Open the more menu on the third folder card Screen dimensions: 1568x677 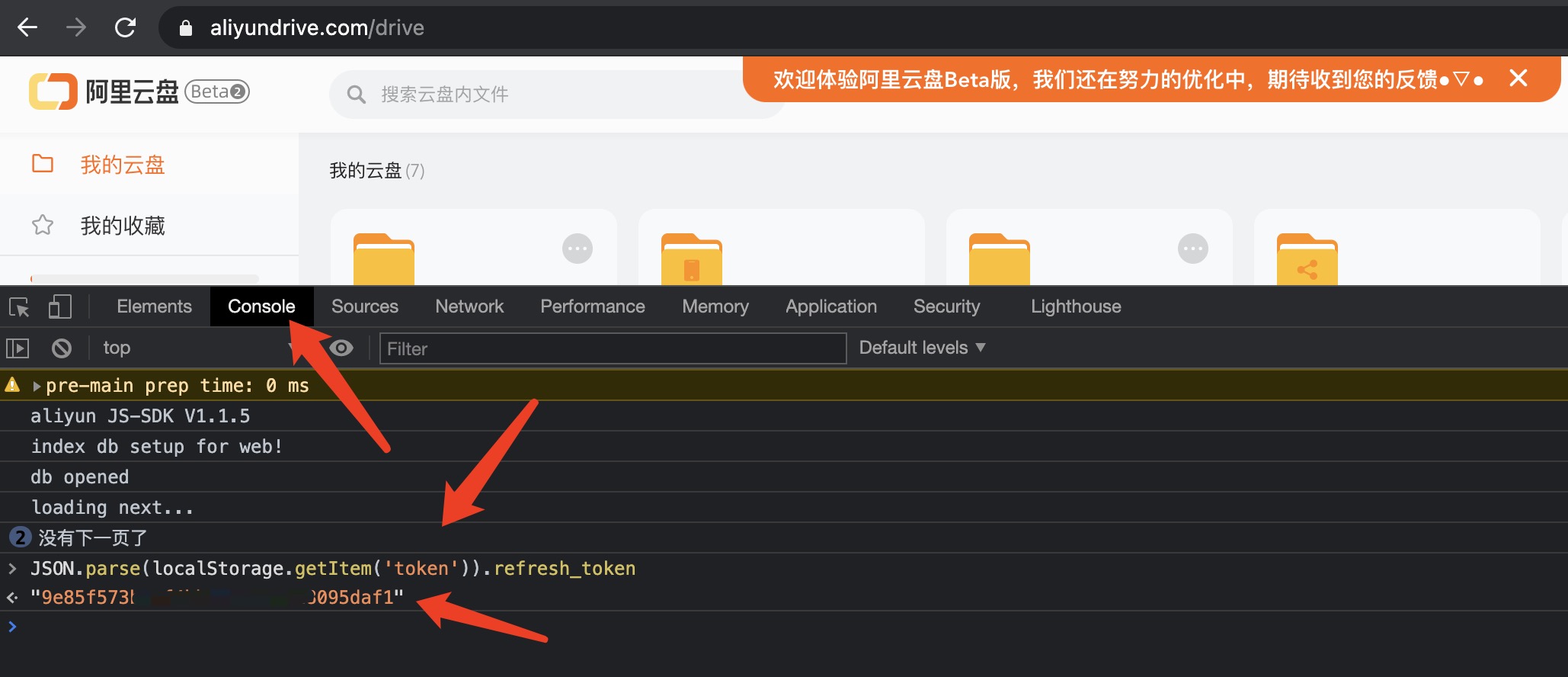[x=1193, y=249]
